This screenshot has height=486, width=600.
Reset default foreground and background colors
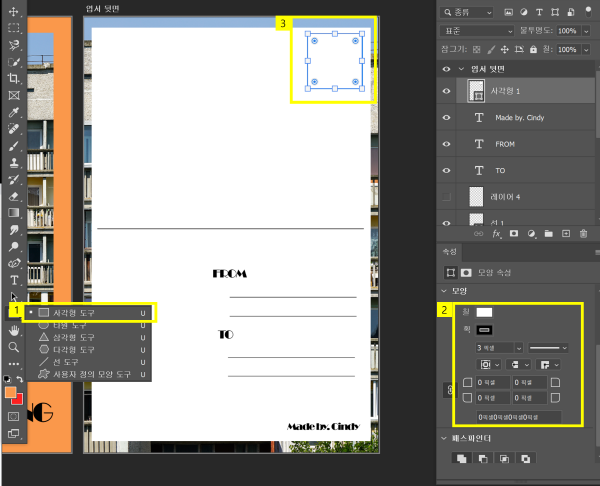tap(7, 379)
